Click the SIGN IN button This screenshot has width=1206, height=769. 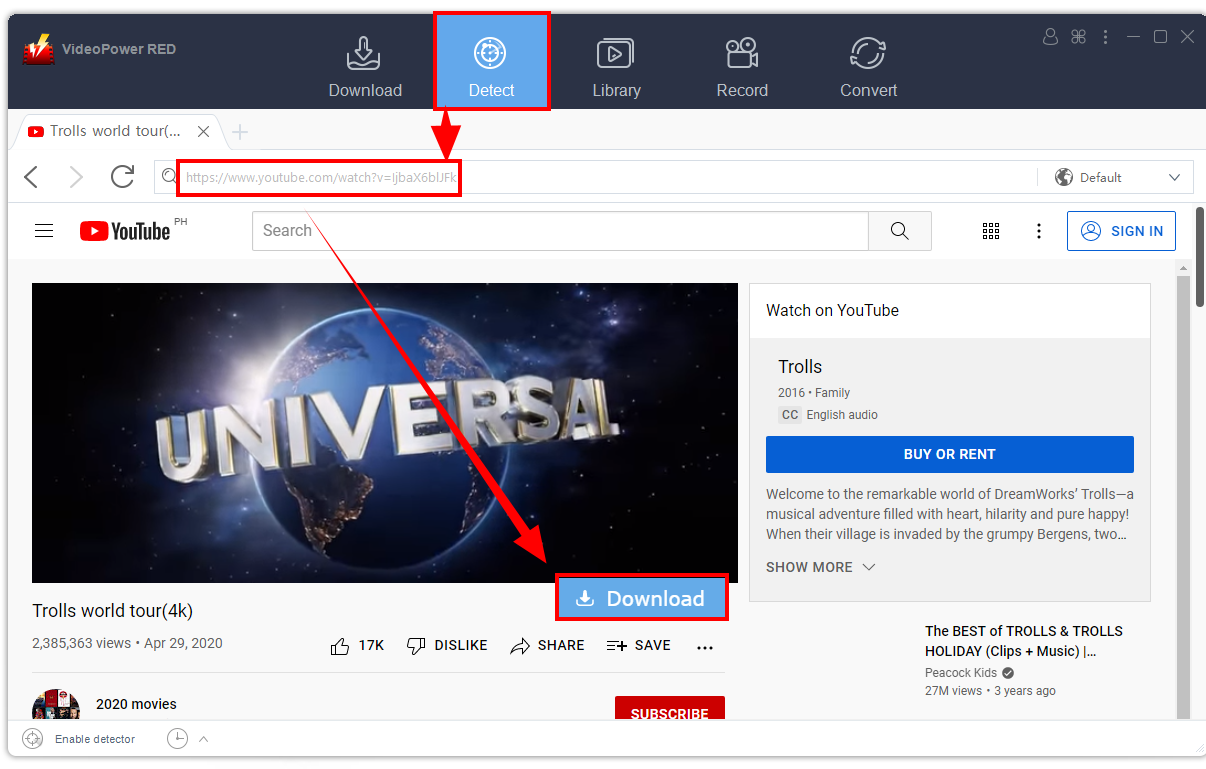tap(1121, 231)
